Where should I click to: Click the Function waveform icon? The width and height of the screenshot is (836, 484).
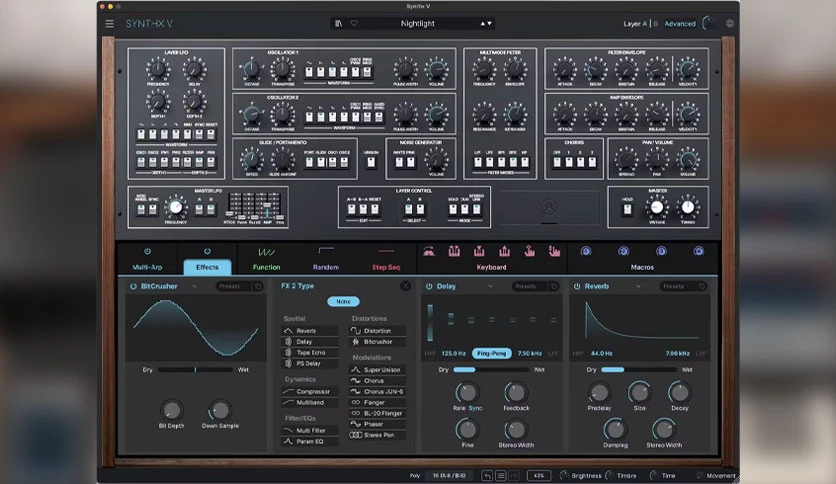point(267,252)
